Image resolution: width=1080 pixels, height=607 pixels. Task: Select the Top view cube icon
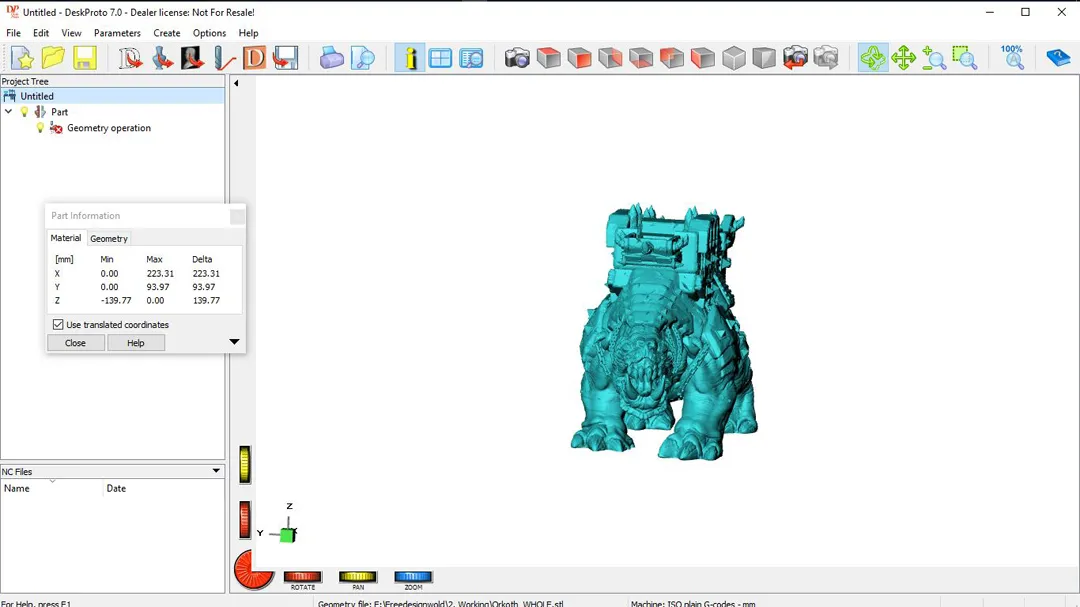tap(548, 58)
